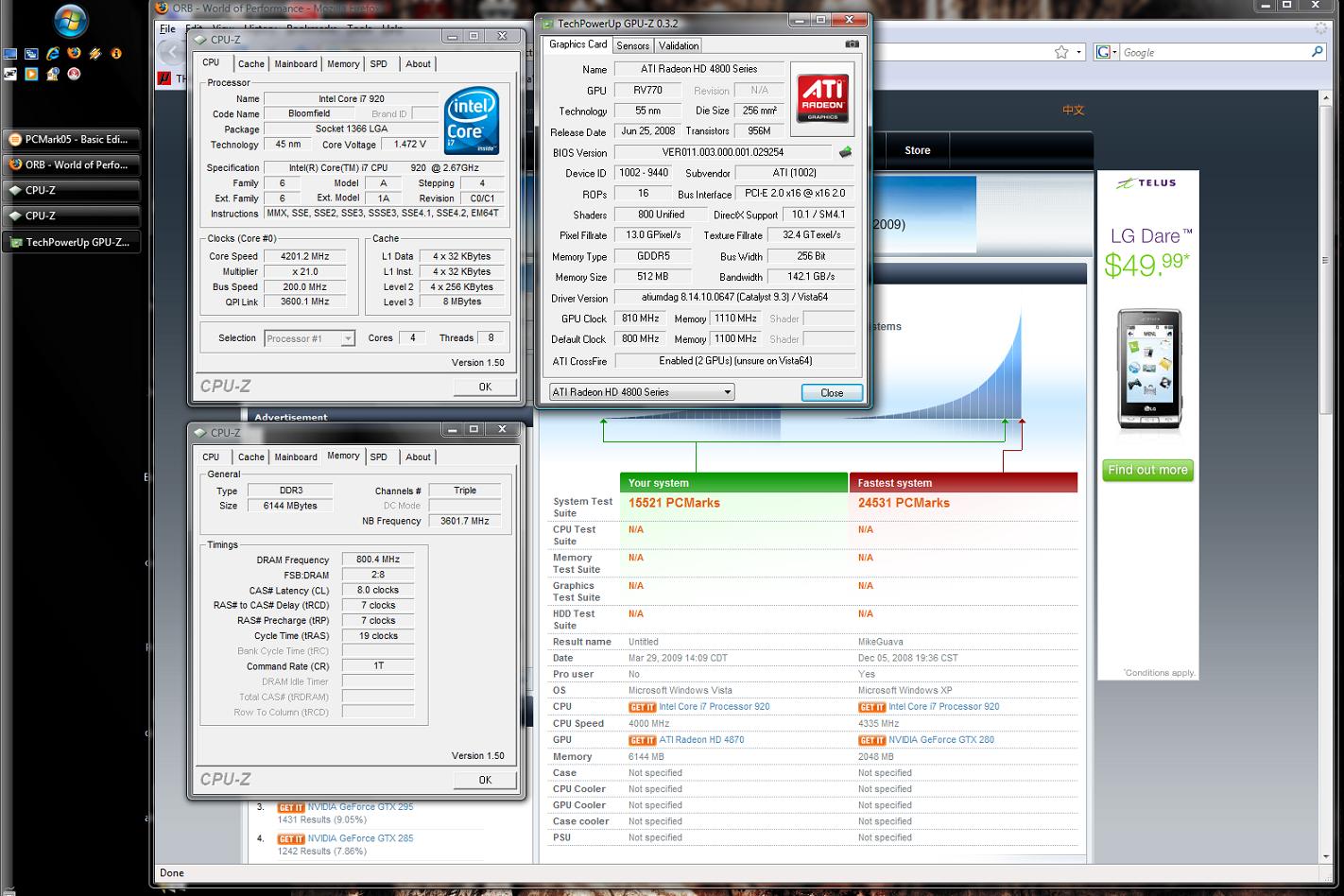Viewport: 1344px width, 896px height.
Task: Switch to TechPowerUp GPU-Z taskbar button
Action: [71, 242]
